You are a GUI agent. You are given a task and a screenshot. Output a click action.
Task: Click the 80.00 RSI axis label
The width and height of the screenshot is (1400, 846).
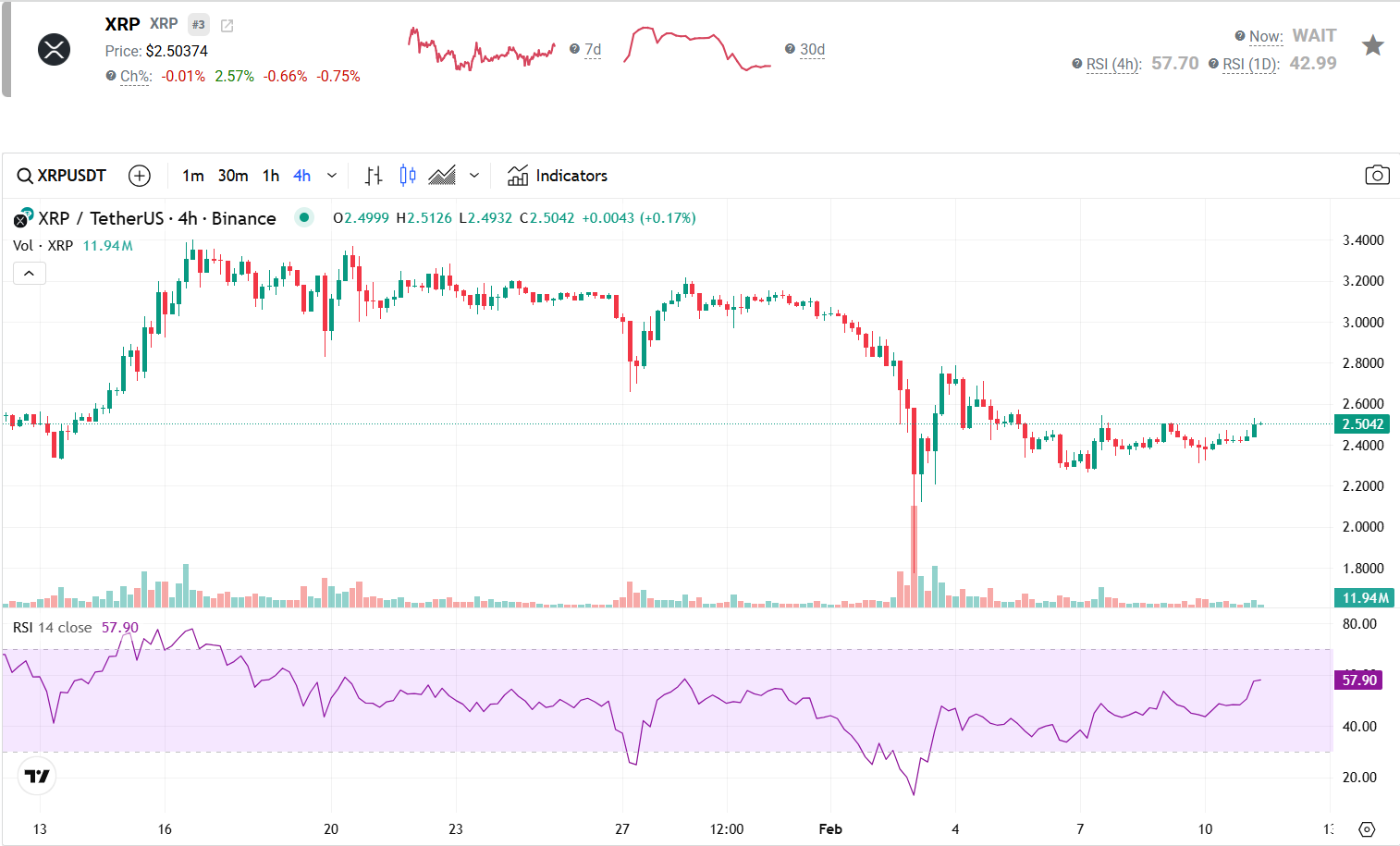point(1359,624)
